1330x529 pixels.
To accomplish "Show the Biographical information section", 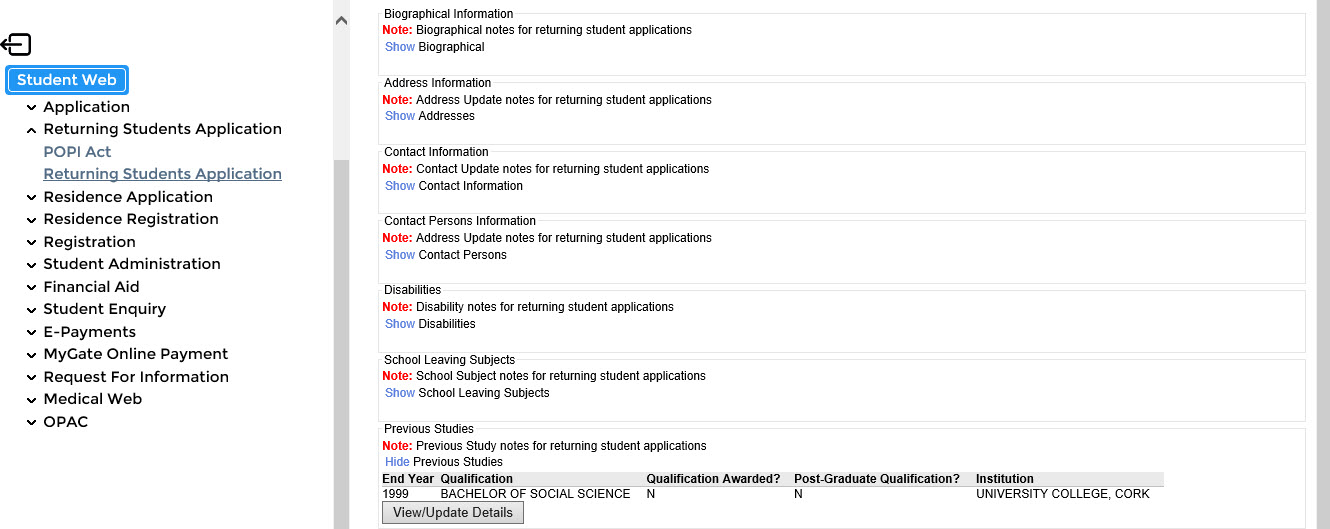I will pos(400,47).
